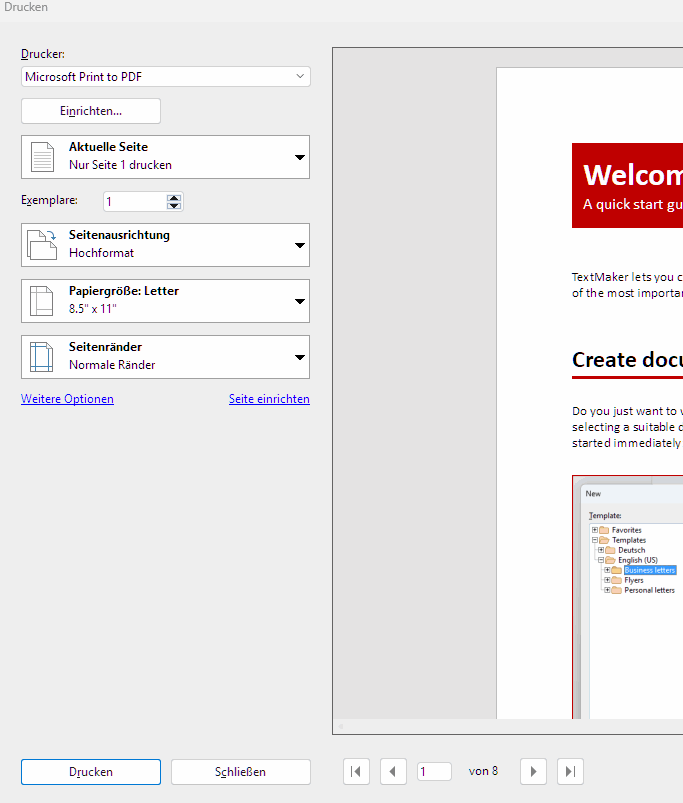Open the Seite einrichten link
The width and height of the screenshot is (683, 803).
click(269, 399)
